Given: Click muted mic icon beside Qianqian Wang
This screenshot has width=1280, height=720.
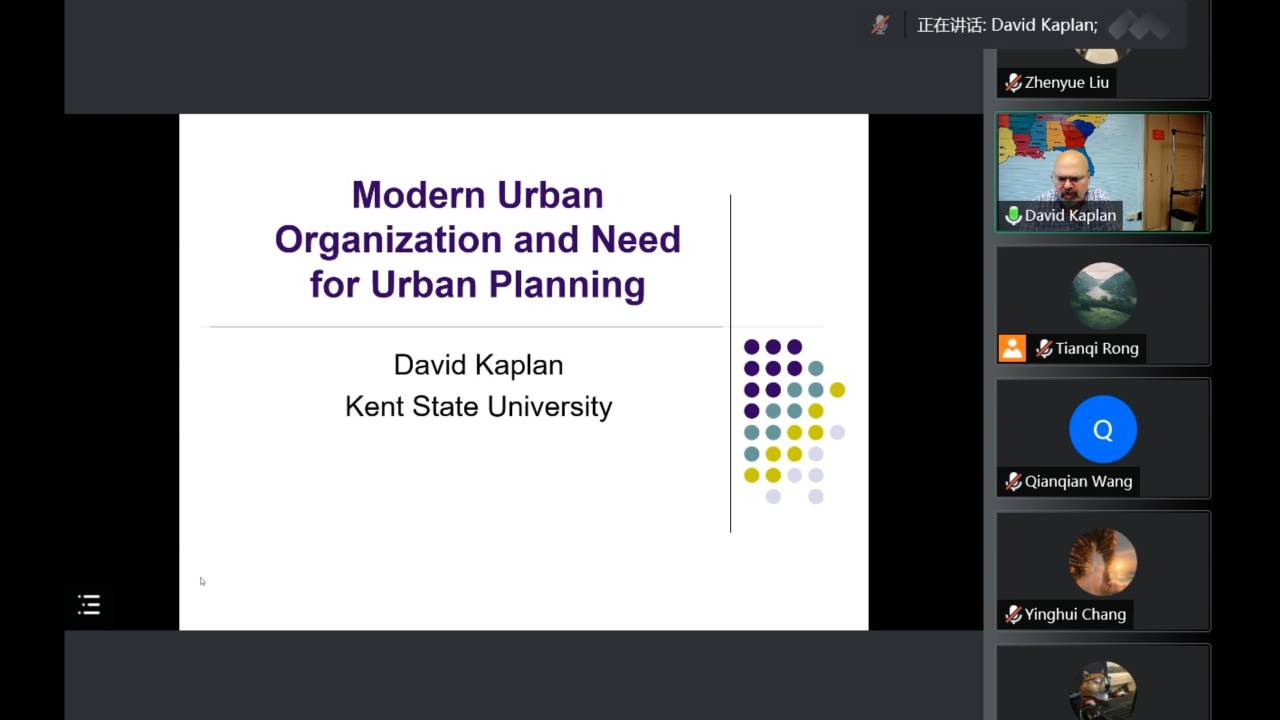Looking at the screenshot, I should pyautogui.click(x=1013, y=481).
